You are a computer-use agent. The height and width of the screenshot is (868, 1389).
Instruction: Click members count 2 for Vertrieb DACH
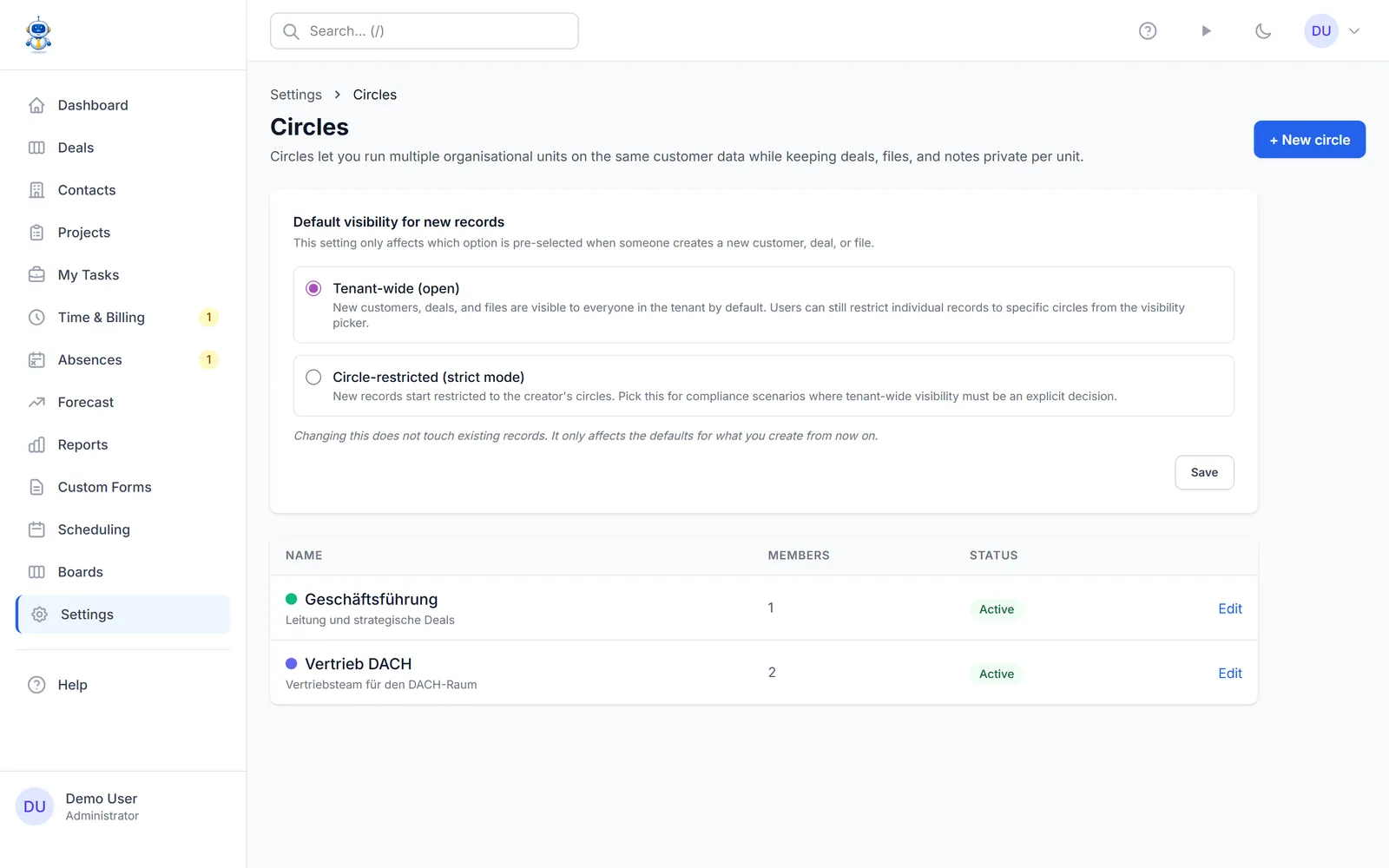(x=772, y=673)
